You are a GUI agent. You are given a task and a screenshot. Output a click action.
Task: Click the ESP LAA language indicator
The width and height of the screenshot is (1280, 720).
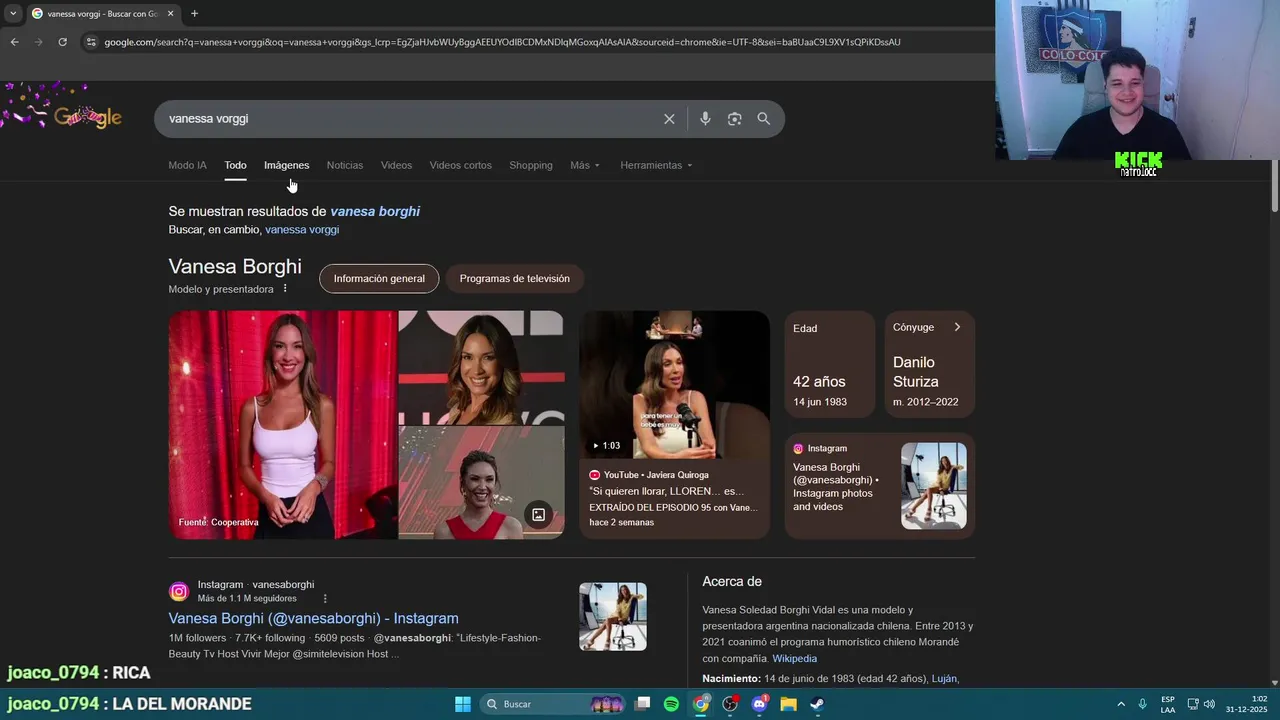click(x=1168, y=704)
